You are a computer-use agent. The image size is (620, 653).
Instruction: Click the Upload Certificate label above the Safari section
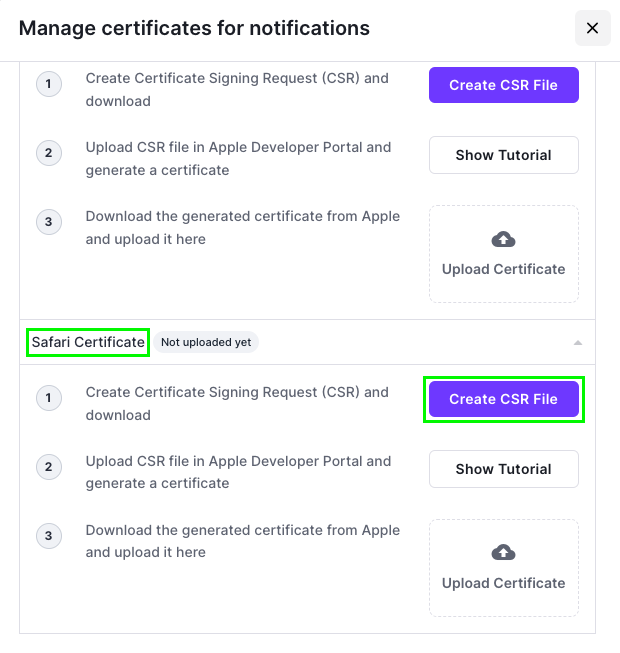coord(503,269)
